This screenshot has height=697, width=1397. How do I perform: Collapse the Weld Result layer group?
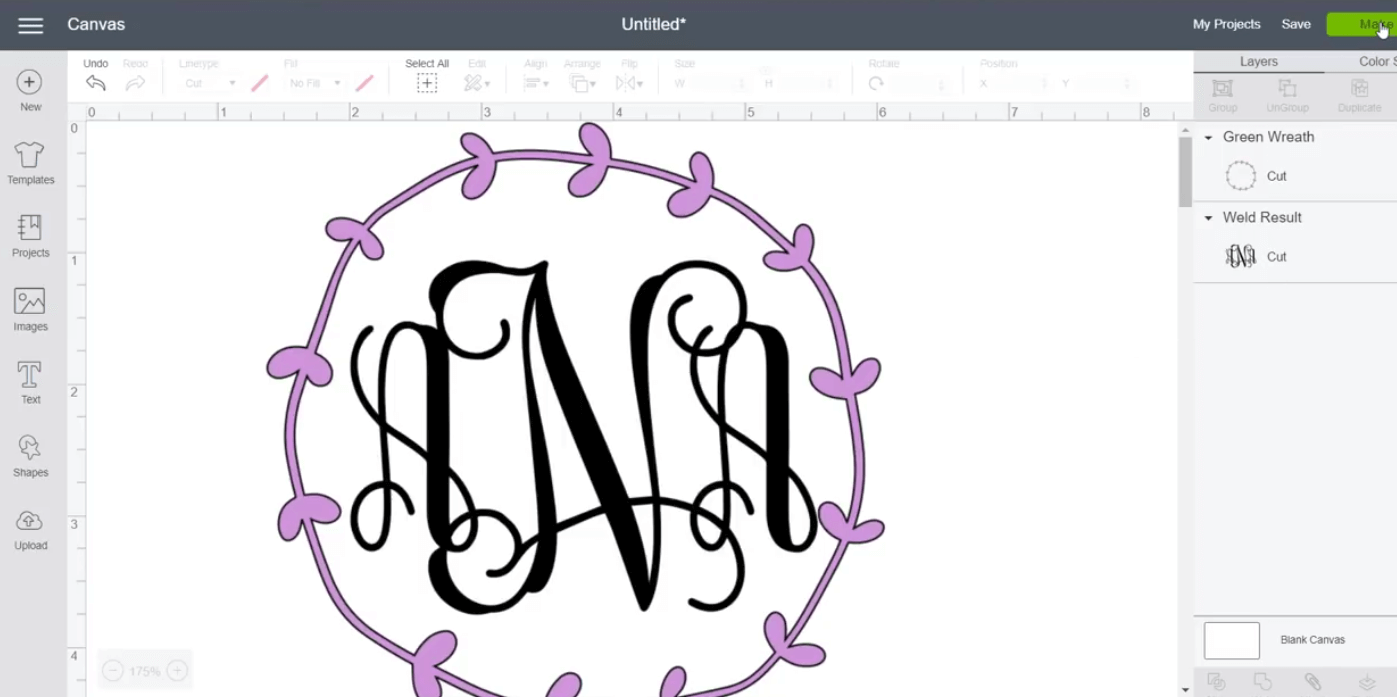1209,217
